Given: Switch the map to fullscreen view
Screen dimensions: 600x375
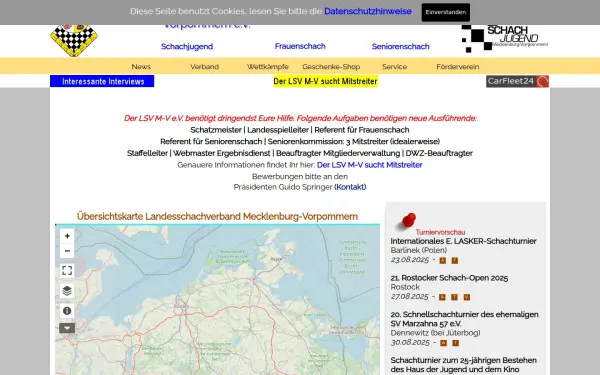Looking at the screenshot, I should [x=67, y=271].
